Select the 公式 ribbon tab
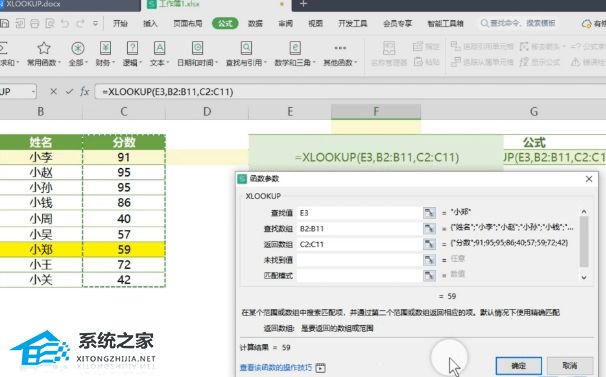The height and width of the screenshot is (377, 606). point(225,24)
